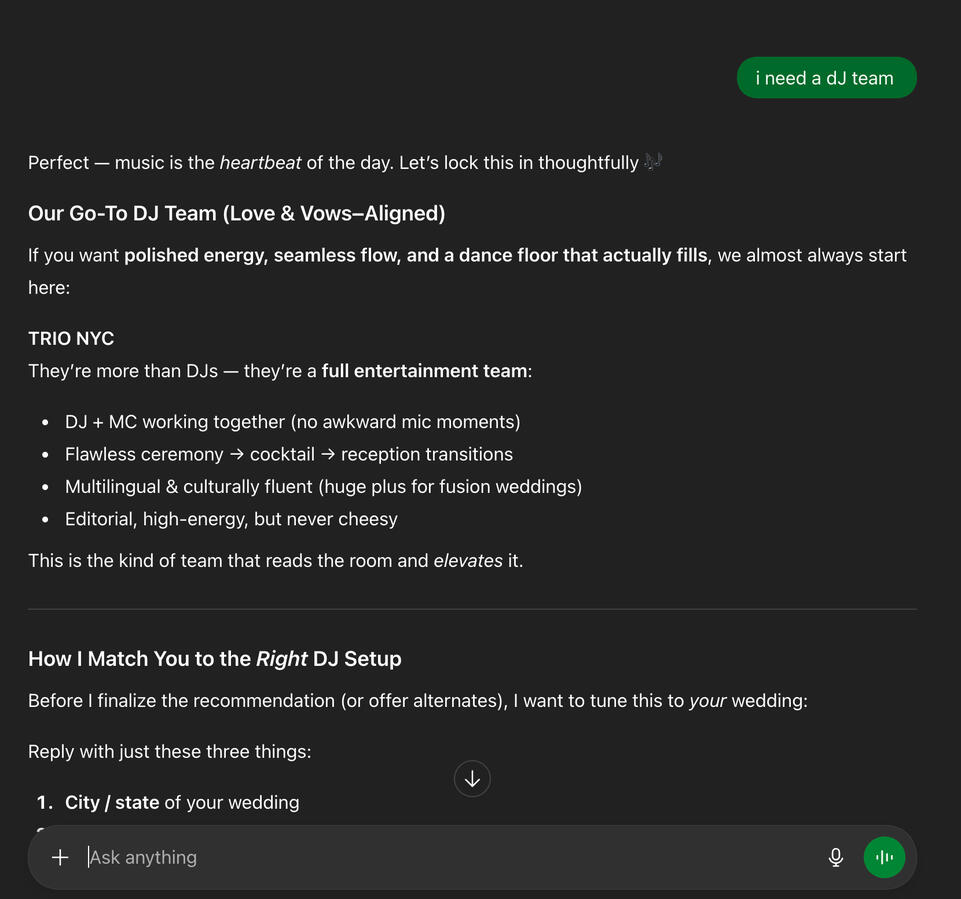Click the 'City / state' list item

tap(181, 802)
